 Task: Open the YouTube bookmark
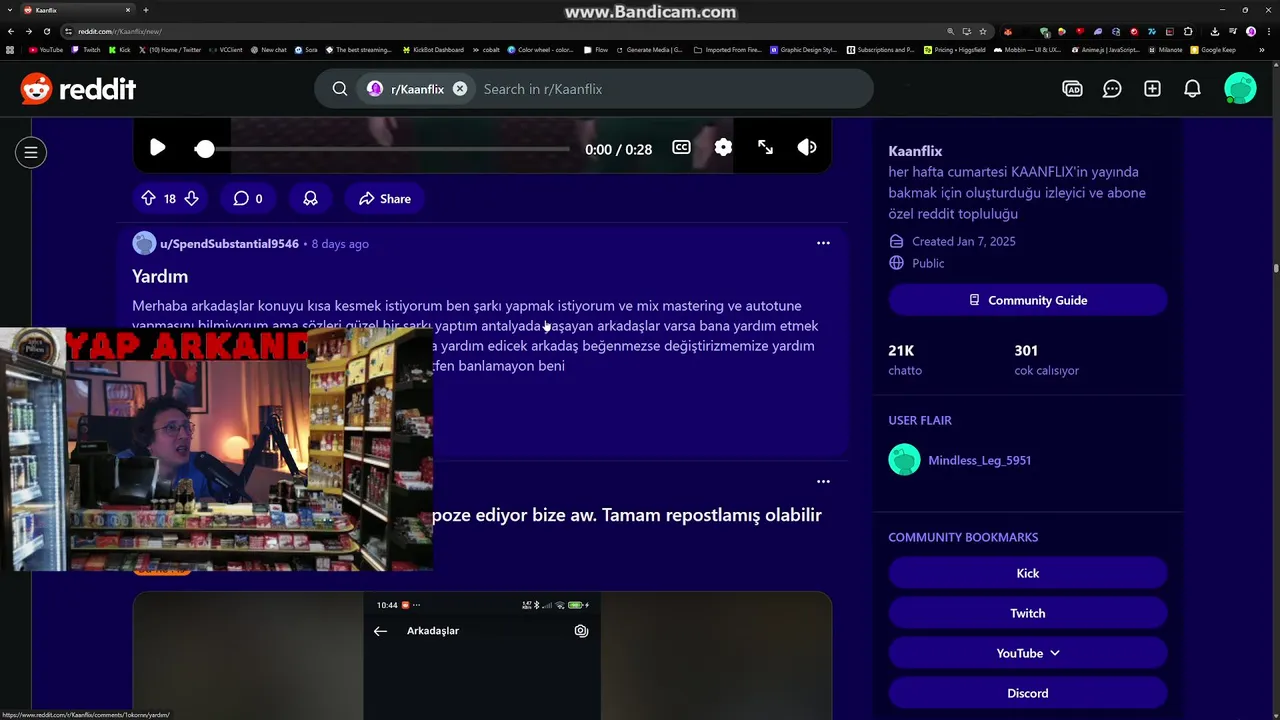pyautogui.click(x=46, y=50)
